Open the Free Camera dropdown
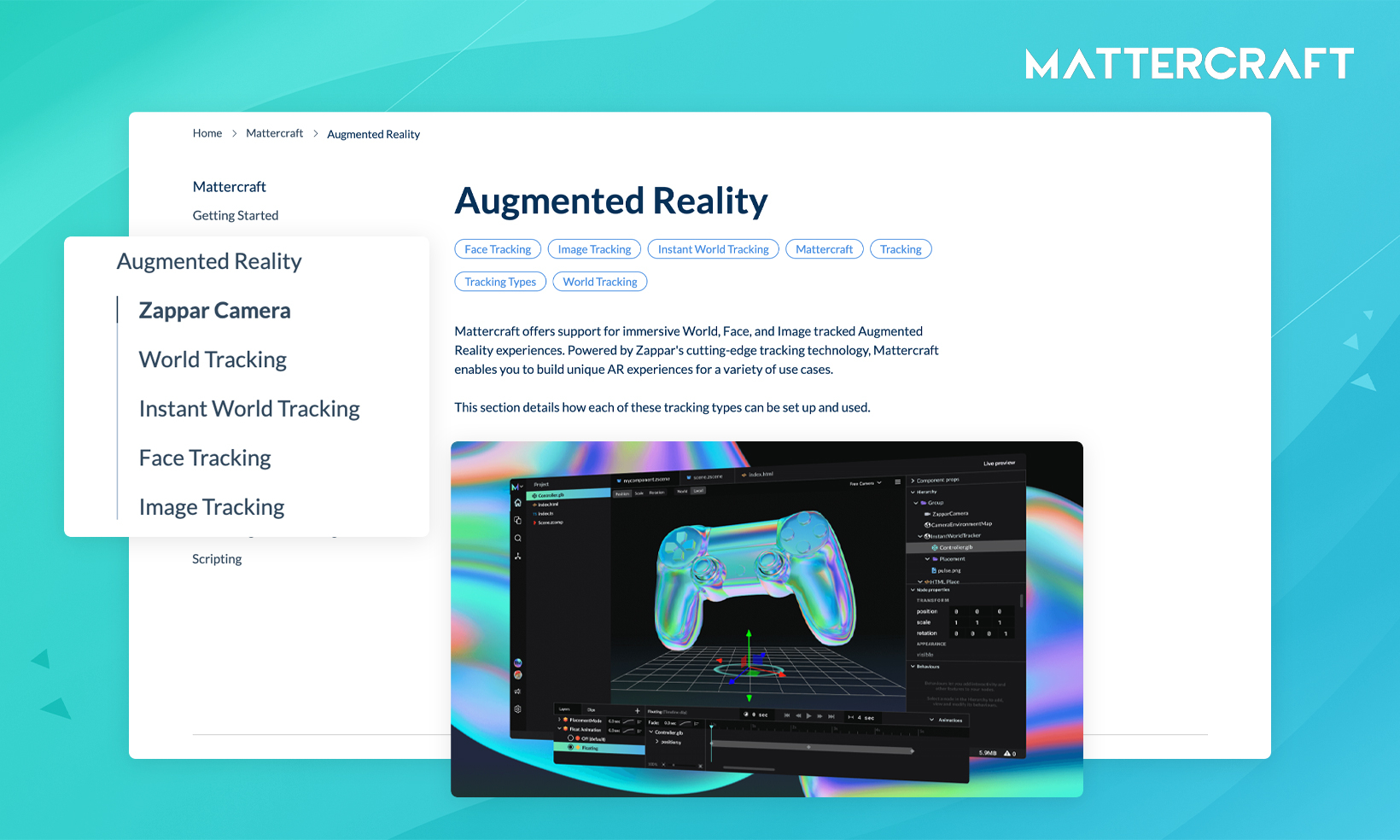1400x840 pixels. [866, 483]
